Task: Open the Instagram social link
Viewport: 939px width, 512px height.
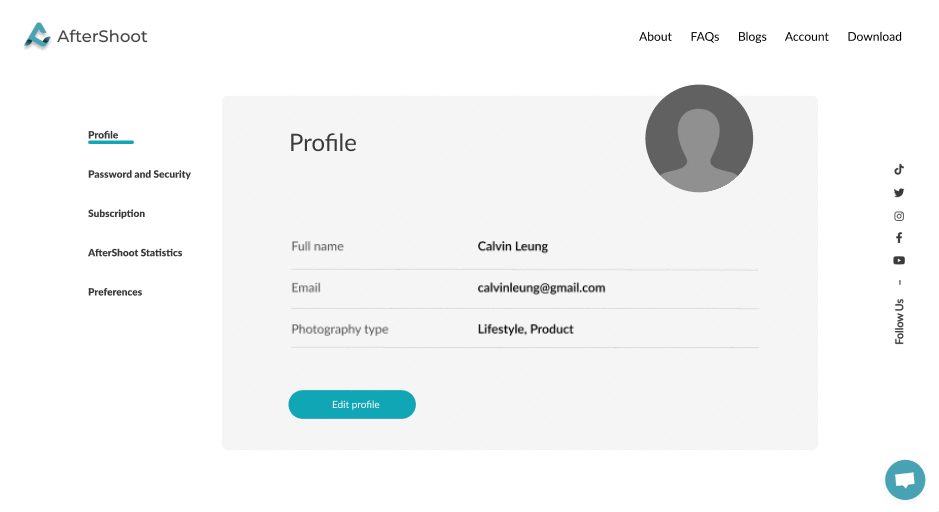Action: (899, 216)
